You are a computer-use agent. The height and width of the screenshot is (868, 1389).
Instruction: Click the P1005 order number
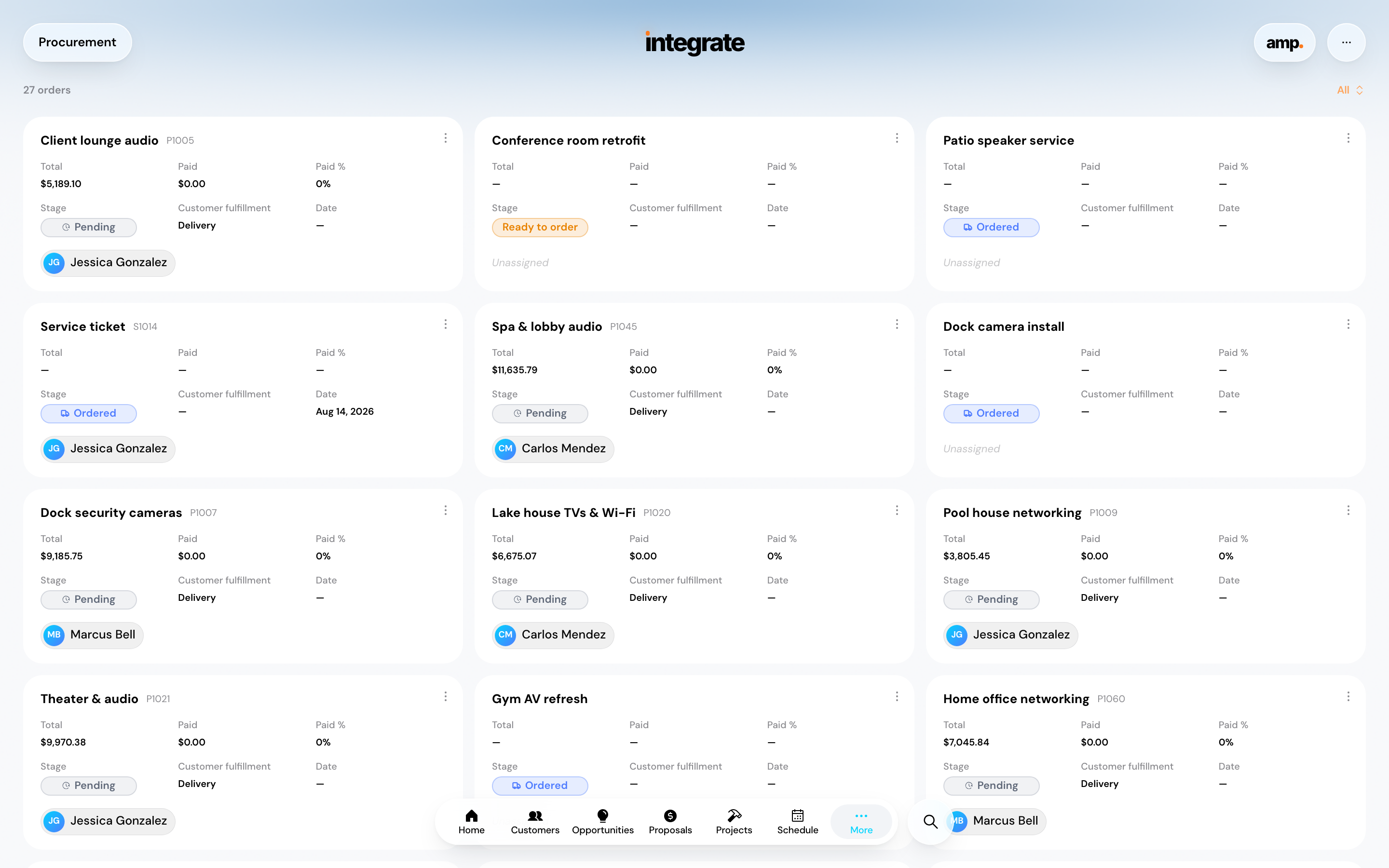click(180, 141)
